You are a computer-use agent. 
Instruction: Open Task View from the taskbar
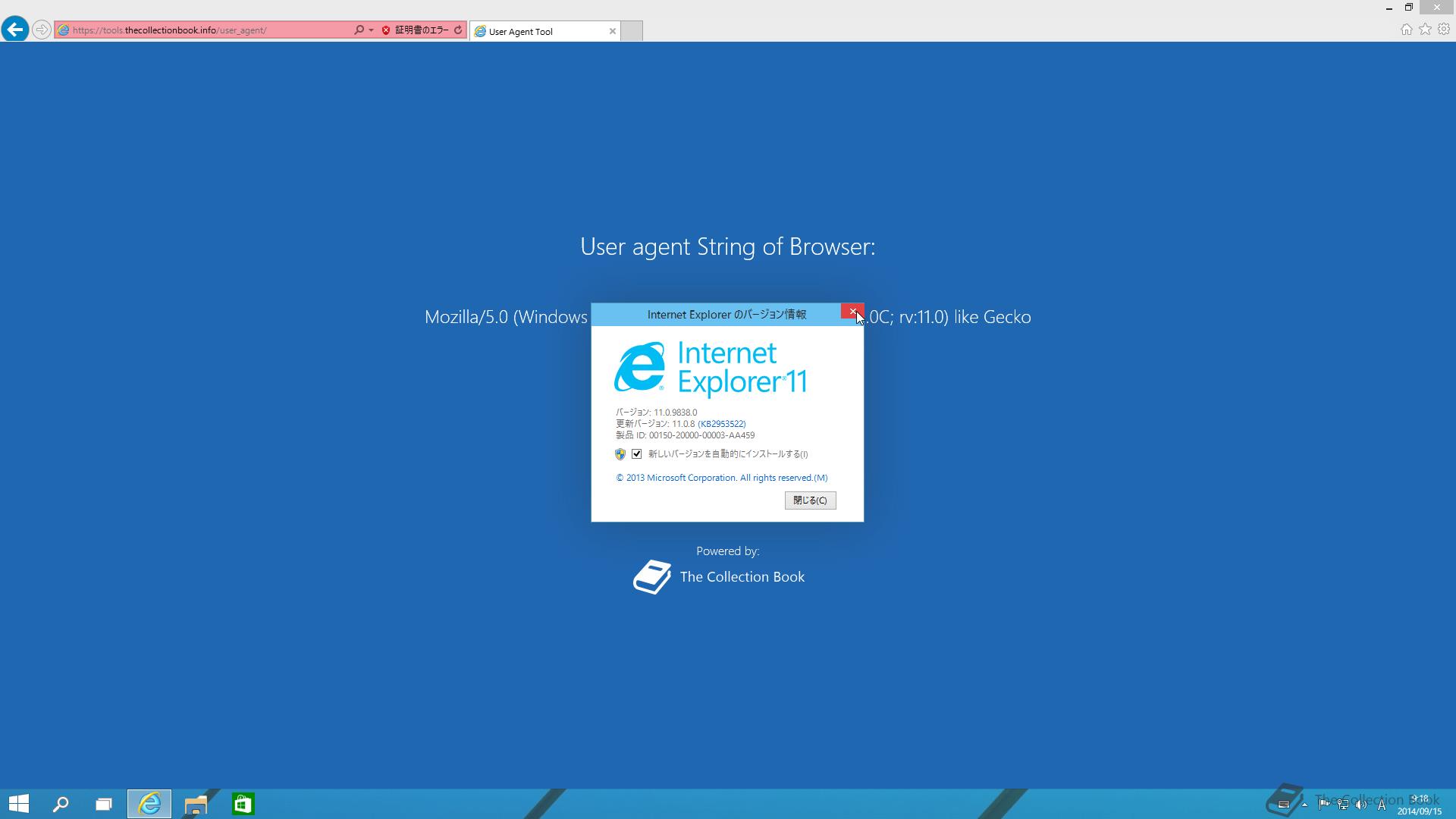pos(104,804)
